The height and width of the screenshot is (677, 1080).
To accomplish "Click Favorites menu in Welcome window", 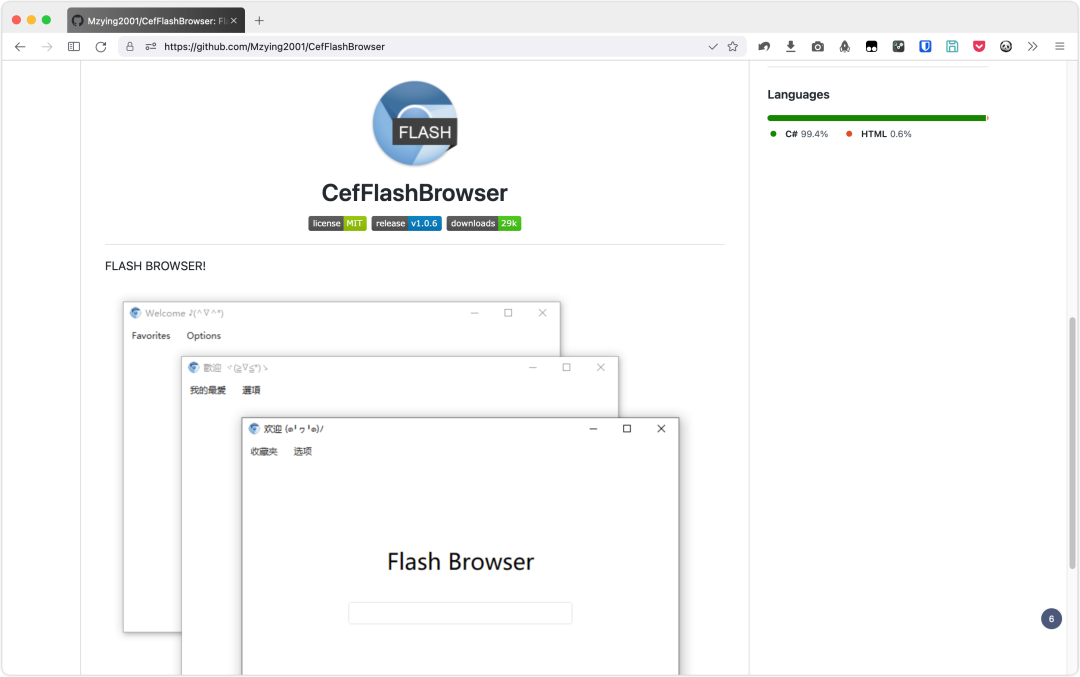I will click(151, 336).
